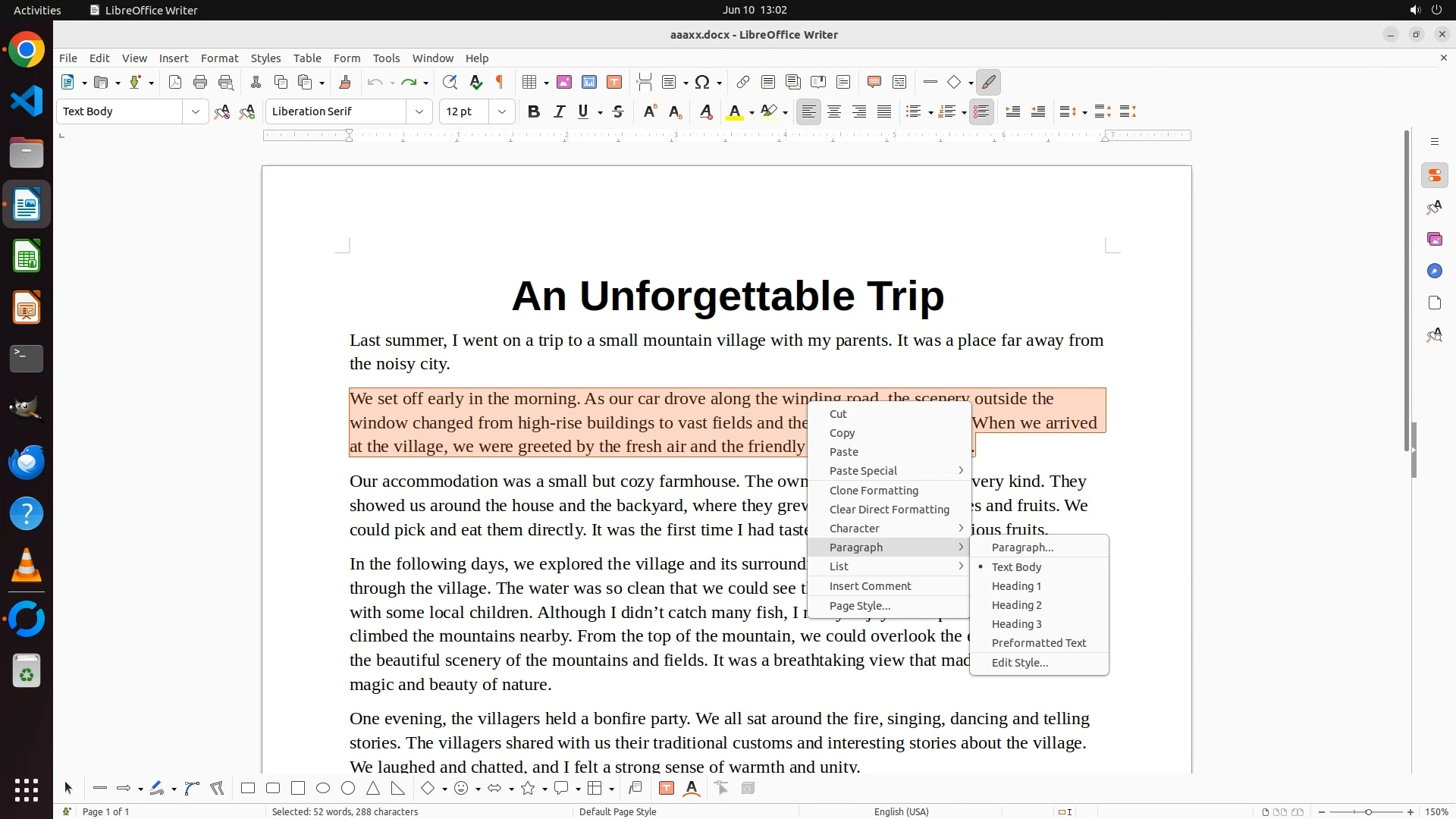The width and height of the screenshot is (1456, 819).
Task: Click the Italic formatting icon
Action: [559, 112]
